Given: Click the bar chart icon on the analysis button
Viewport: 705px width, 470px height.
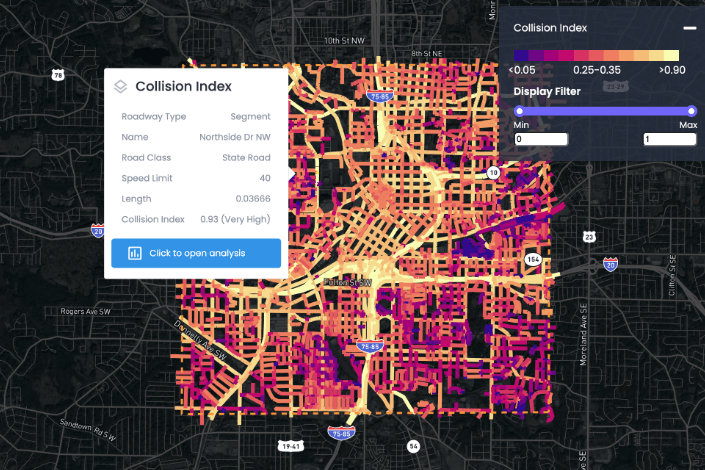Looking at the screenshot, I should point(134,253).
